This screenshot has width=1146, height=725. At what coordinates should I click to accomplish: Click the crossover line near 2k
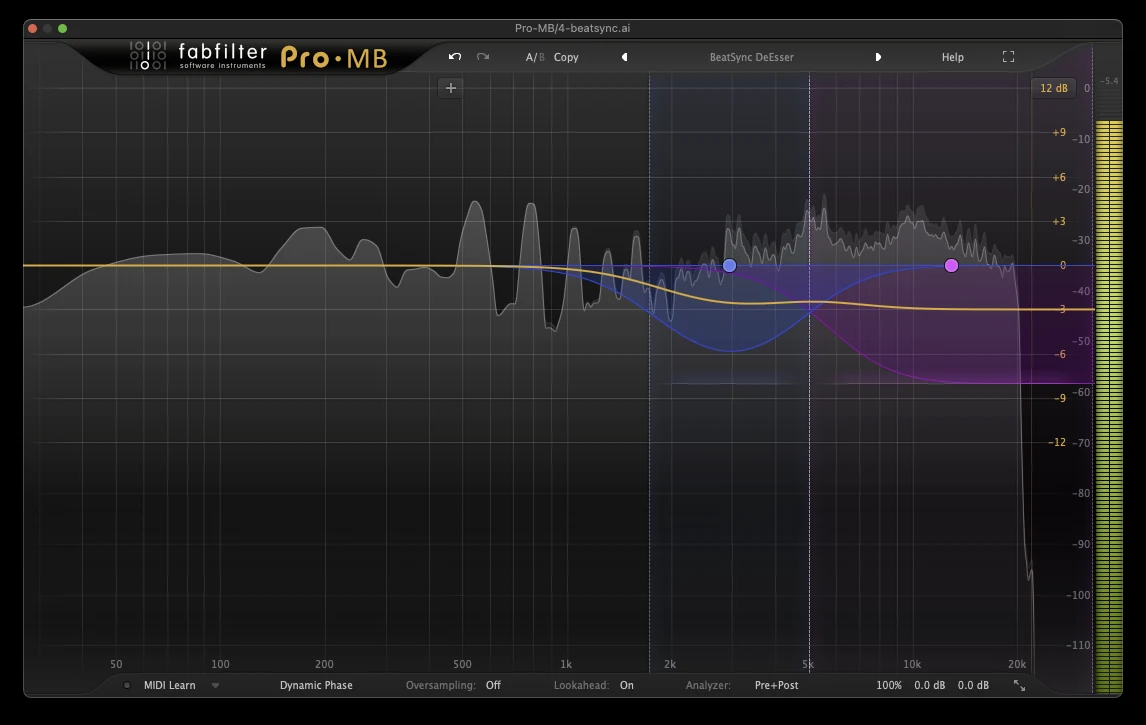click(x=649, y=373)
